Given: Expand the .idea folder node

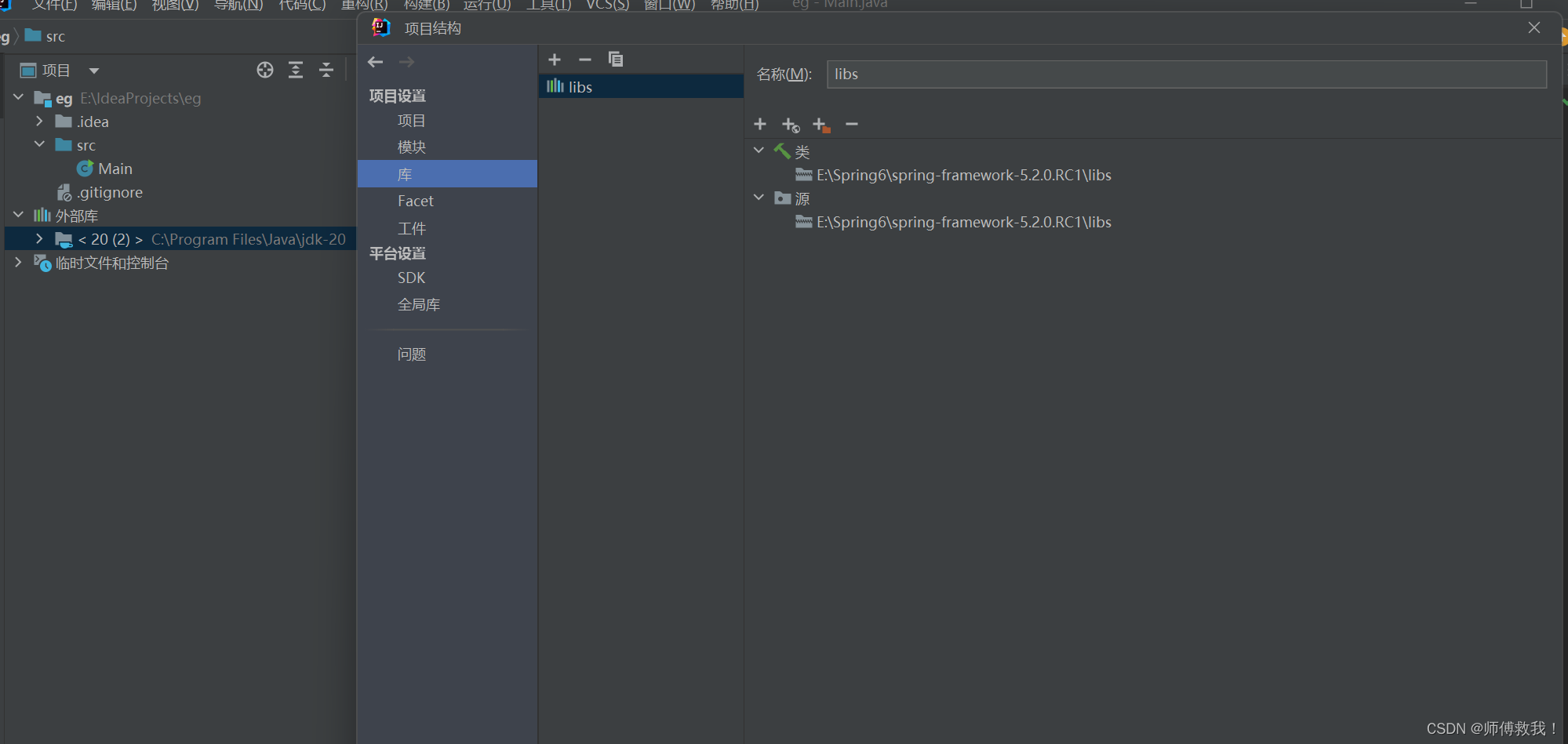Looking at the screenshot, I should click(39, 121).
